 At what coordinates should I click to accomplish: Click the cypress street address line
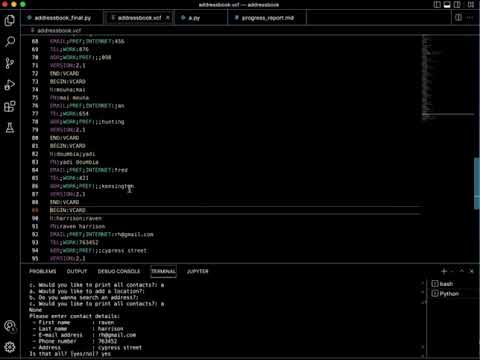click(x=98, y=251)
